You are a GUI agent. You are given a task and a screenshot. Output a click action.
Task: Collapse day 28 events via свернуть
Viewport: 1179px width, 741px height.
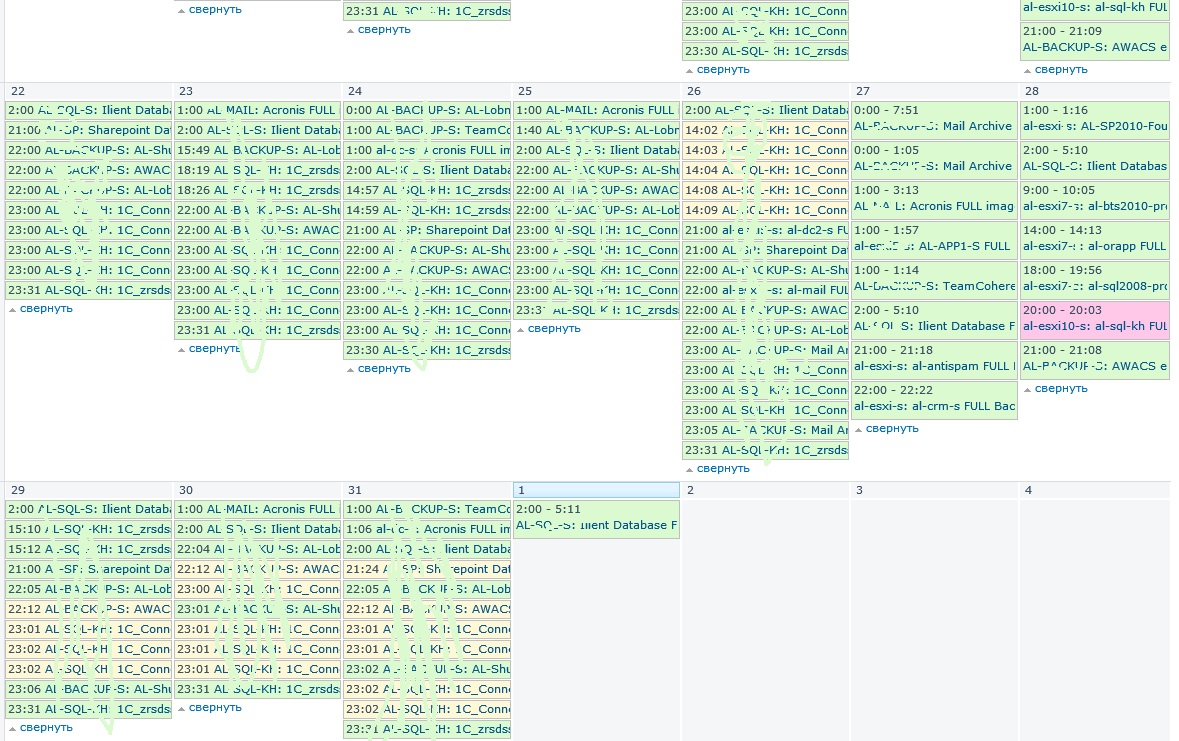click(x=1061, y=389)
